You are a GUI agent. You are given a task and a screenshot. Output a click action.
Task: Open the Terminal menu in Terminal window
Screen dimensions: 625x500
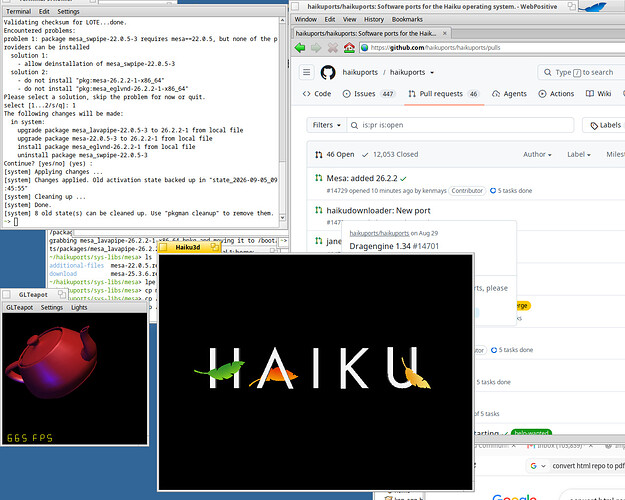[18, 12]
